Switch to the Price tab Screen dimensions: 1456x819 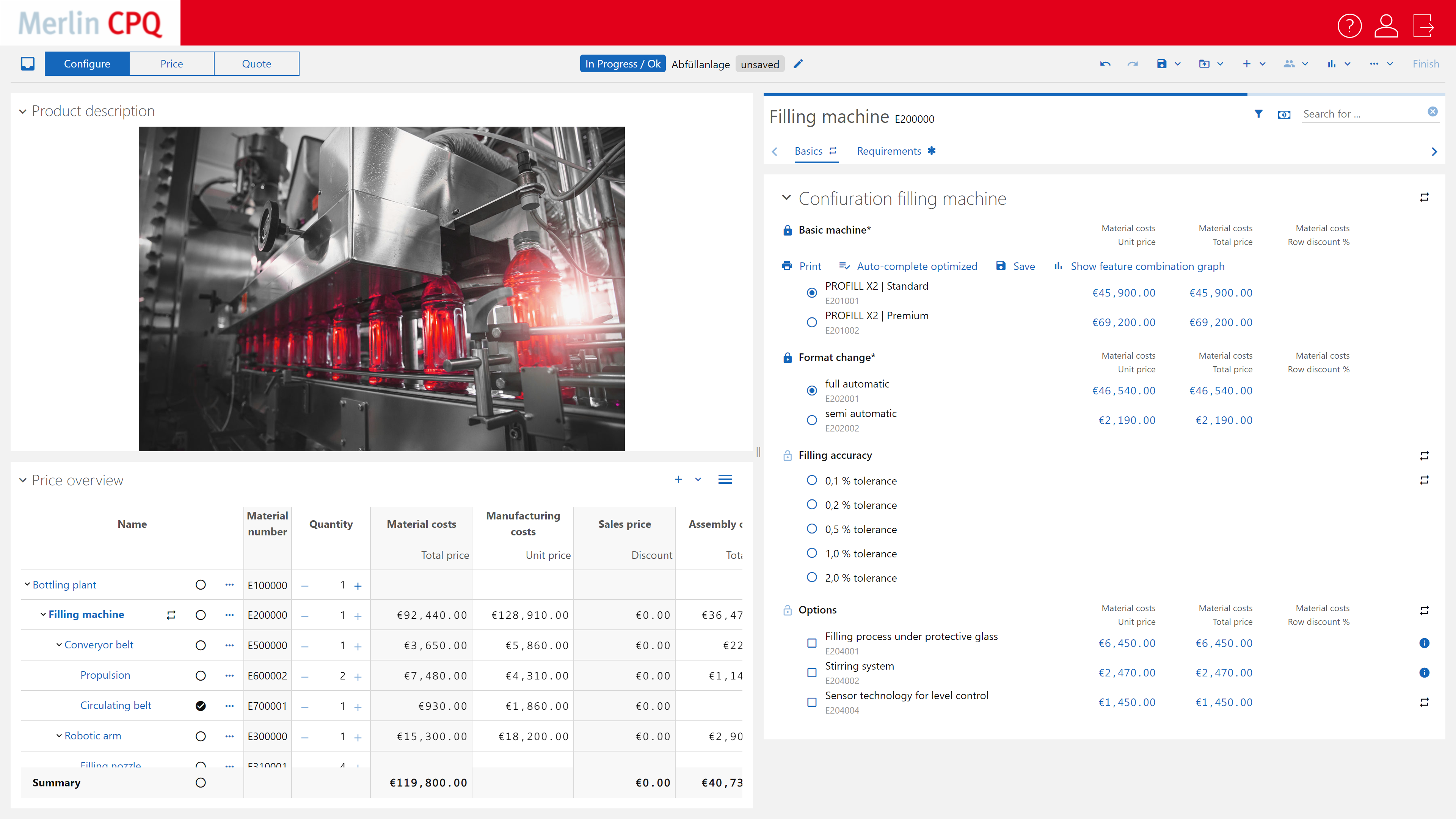[x=171, y=64]
